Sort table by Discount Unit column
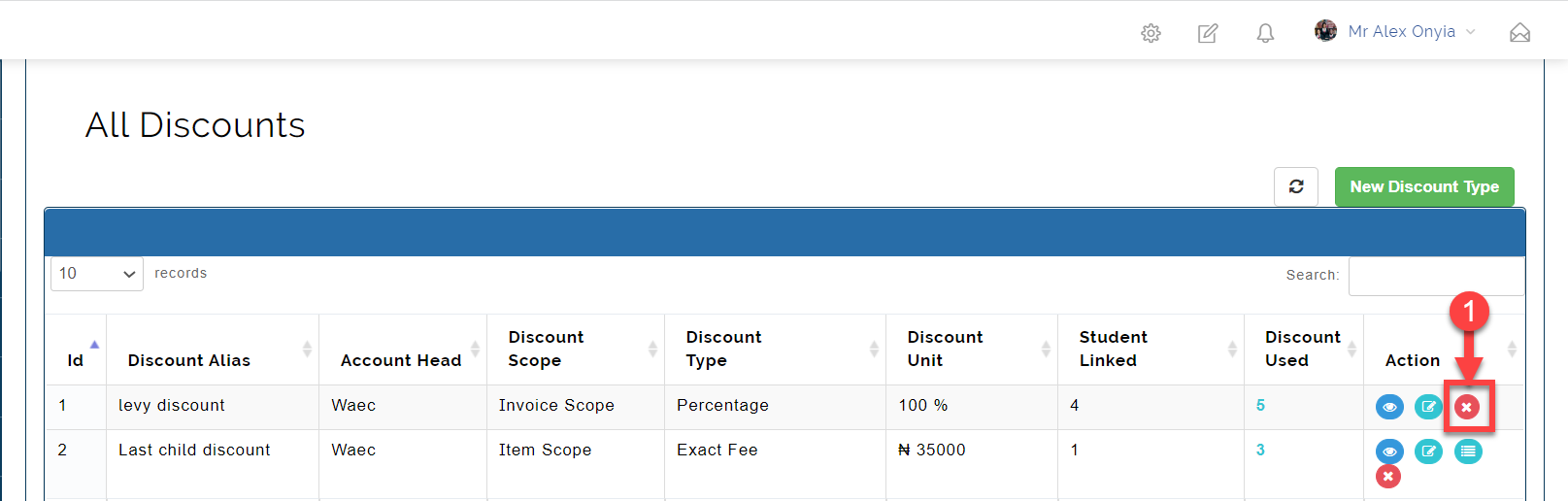The width and height of the screenshot is (1568, 501). tap(972, 350)
